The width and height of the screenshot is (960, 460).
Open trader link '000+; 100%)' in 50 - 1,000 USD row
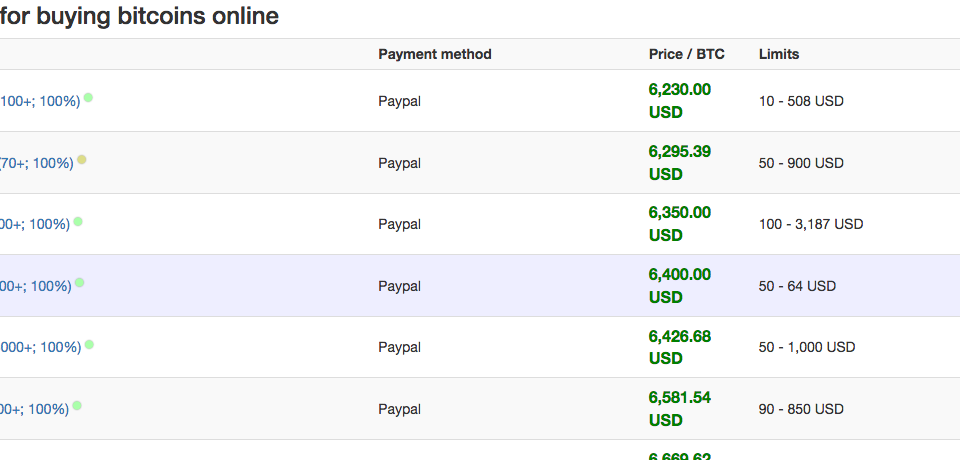coord(40,348)
